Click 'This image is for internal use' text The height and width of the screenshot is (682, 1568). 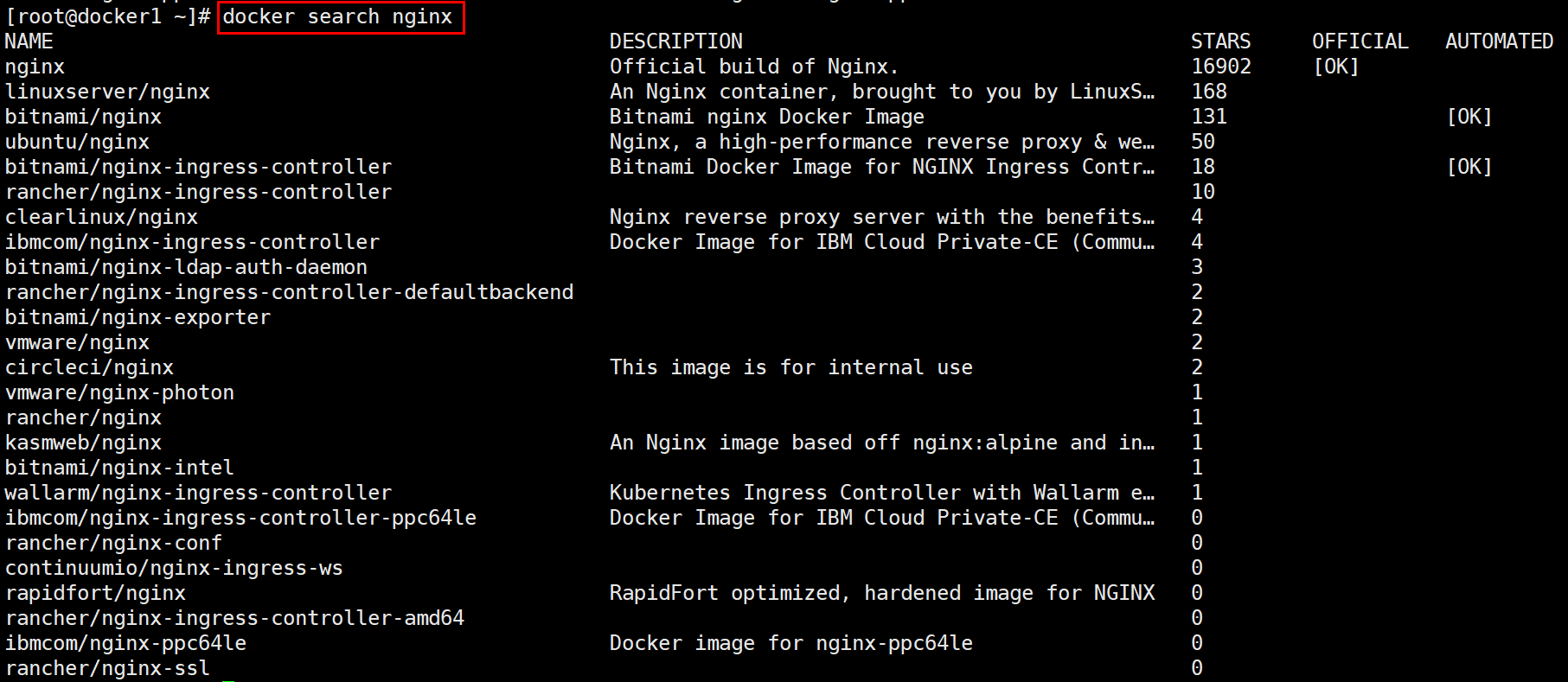pyautogui.click(x=790, y=367)
